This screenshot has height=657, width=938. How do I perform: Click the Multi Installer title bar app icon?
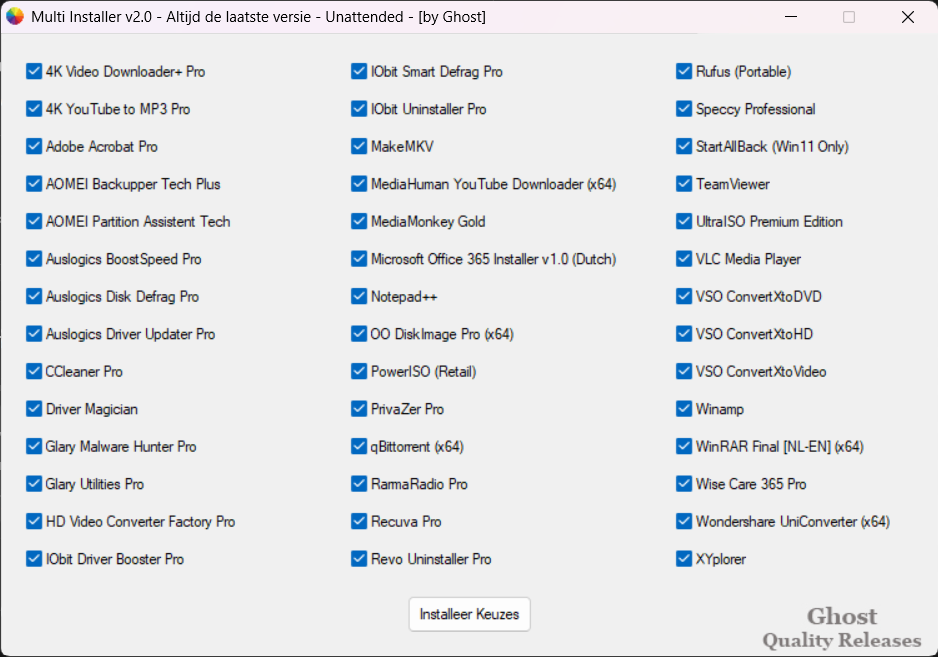point(15,17)
